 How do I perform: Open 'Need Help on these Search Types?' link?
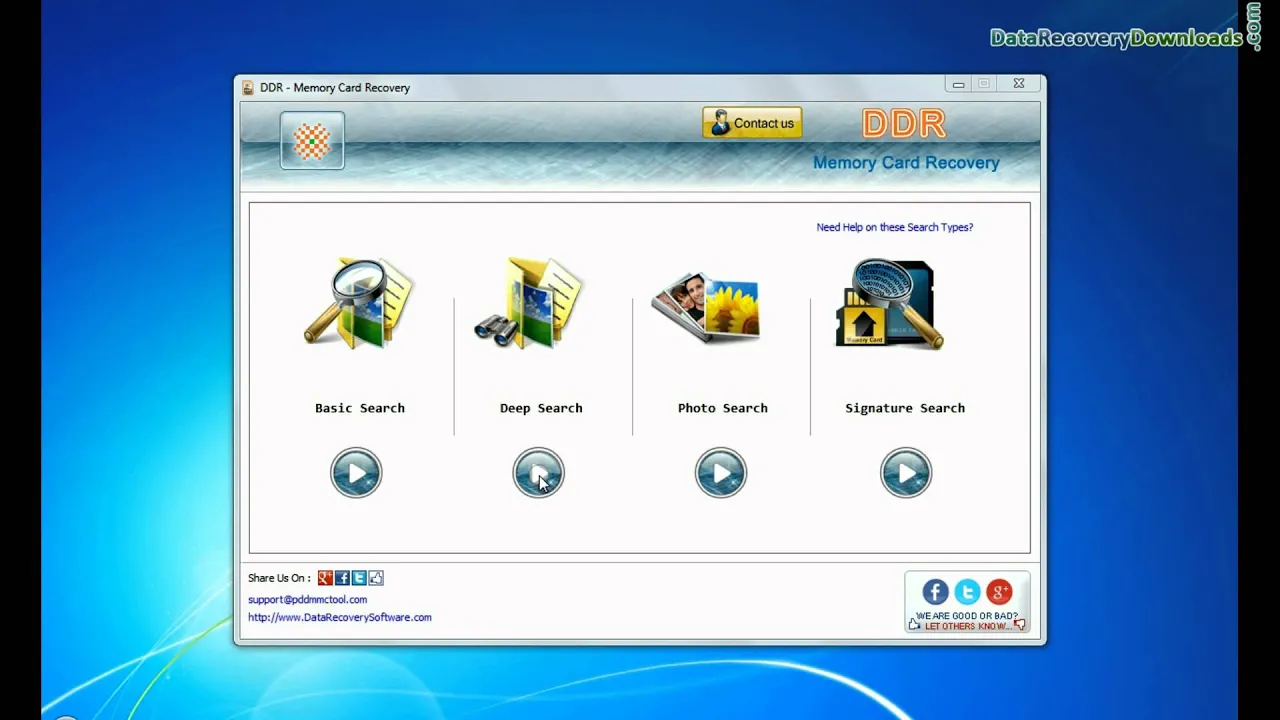[894, 227]
